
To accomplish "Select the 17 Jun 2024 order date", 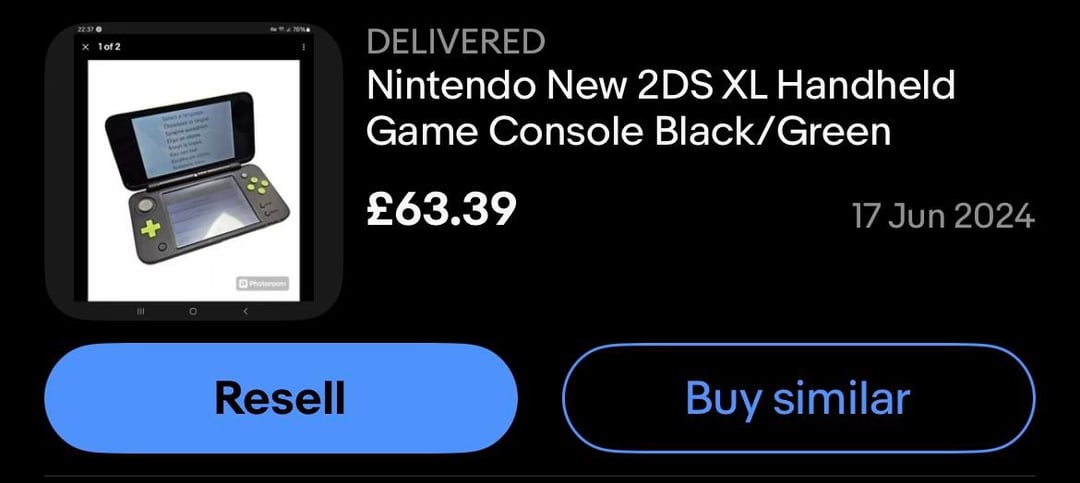I will coord(943,216).
